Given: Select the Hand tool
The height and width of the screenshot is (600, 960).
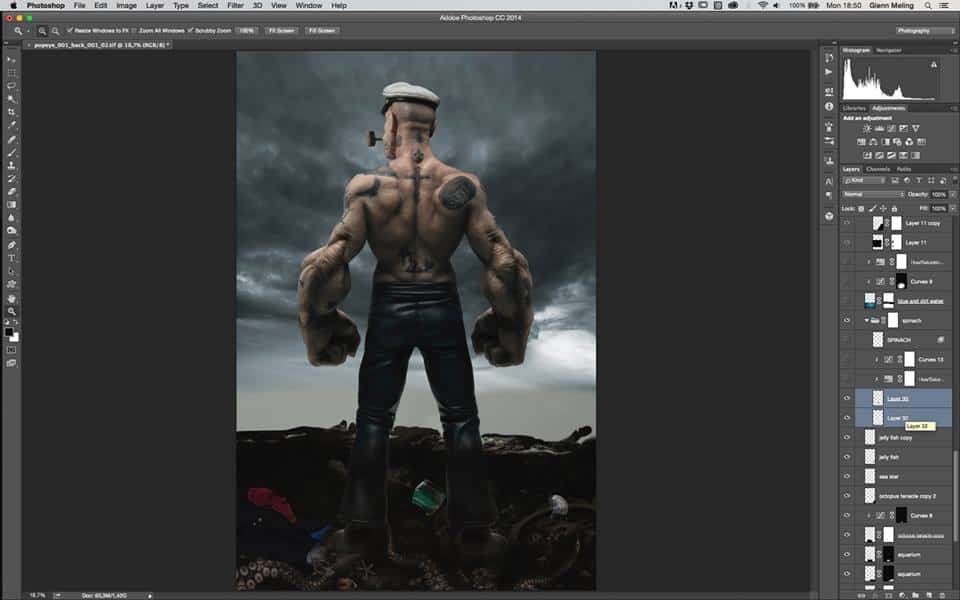Looking at the screenshot, I should coord(12,298).
